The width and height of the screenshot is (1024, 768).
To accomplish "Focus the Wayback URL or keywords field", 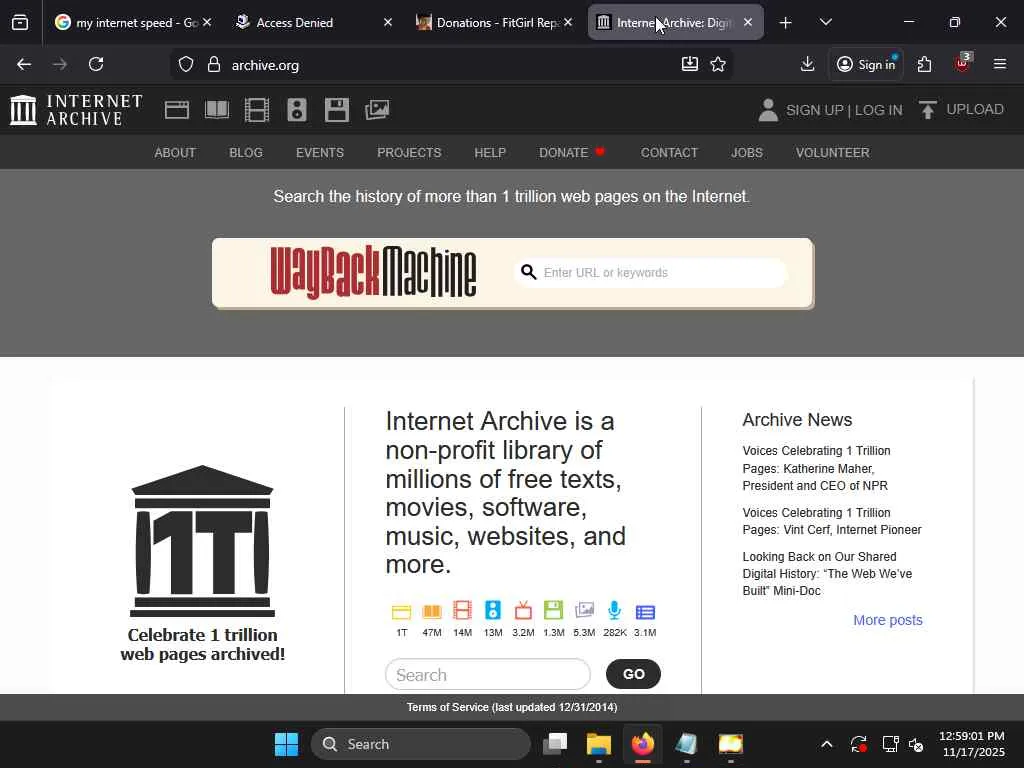I will coord(650,272).
